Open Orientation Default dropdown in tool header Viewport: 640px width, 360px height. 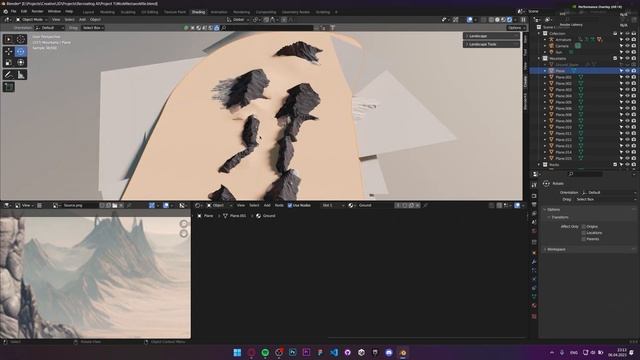point(49,28)
